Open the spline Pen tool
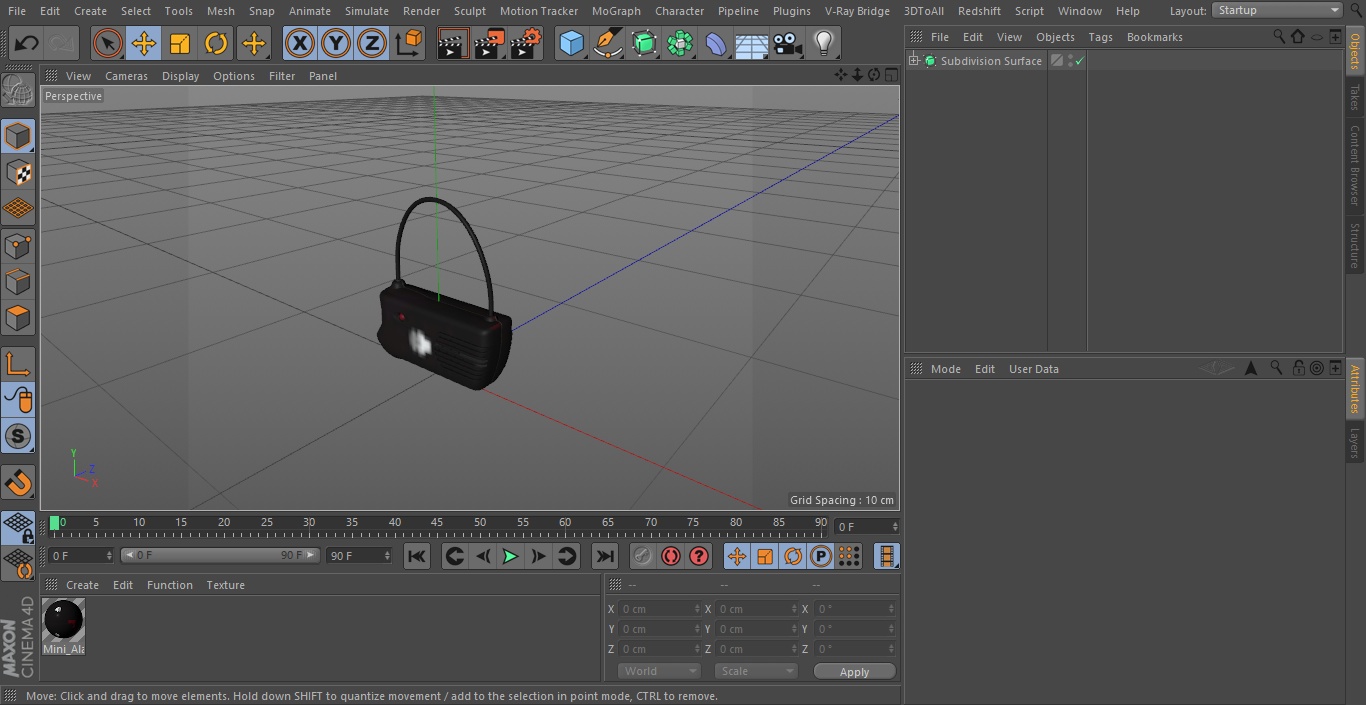 point(607,43)
